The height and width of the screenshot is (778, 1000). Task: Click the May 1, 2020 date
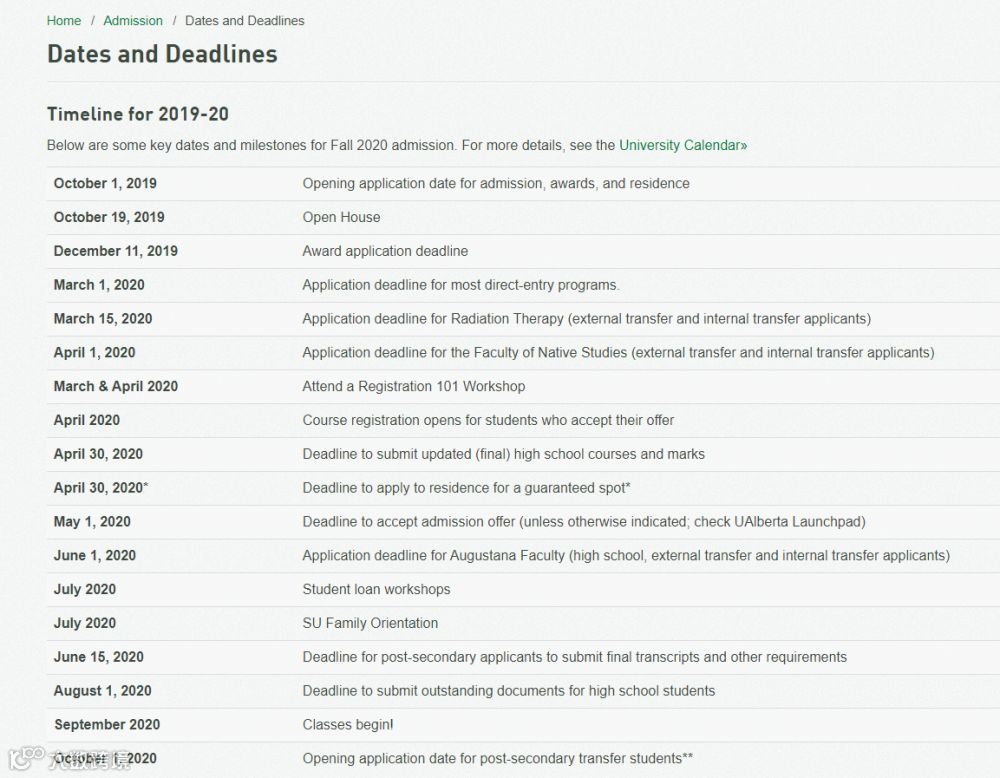(92, 522)
